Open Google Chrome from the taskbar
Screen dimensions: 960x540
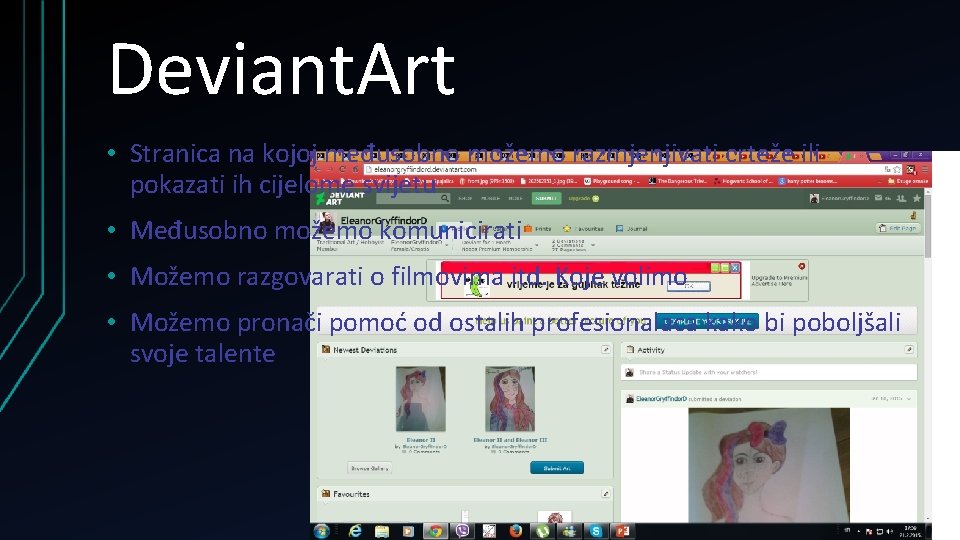click(435, 531)
